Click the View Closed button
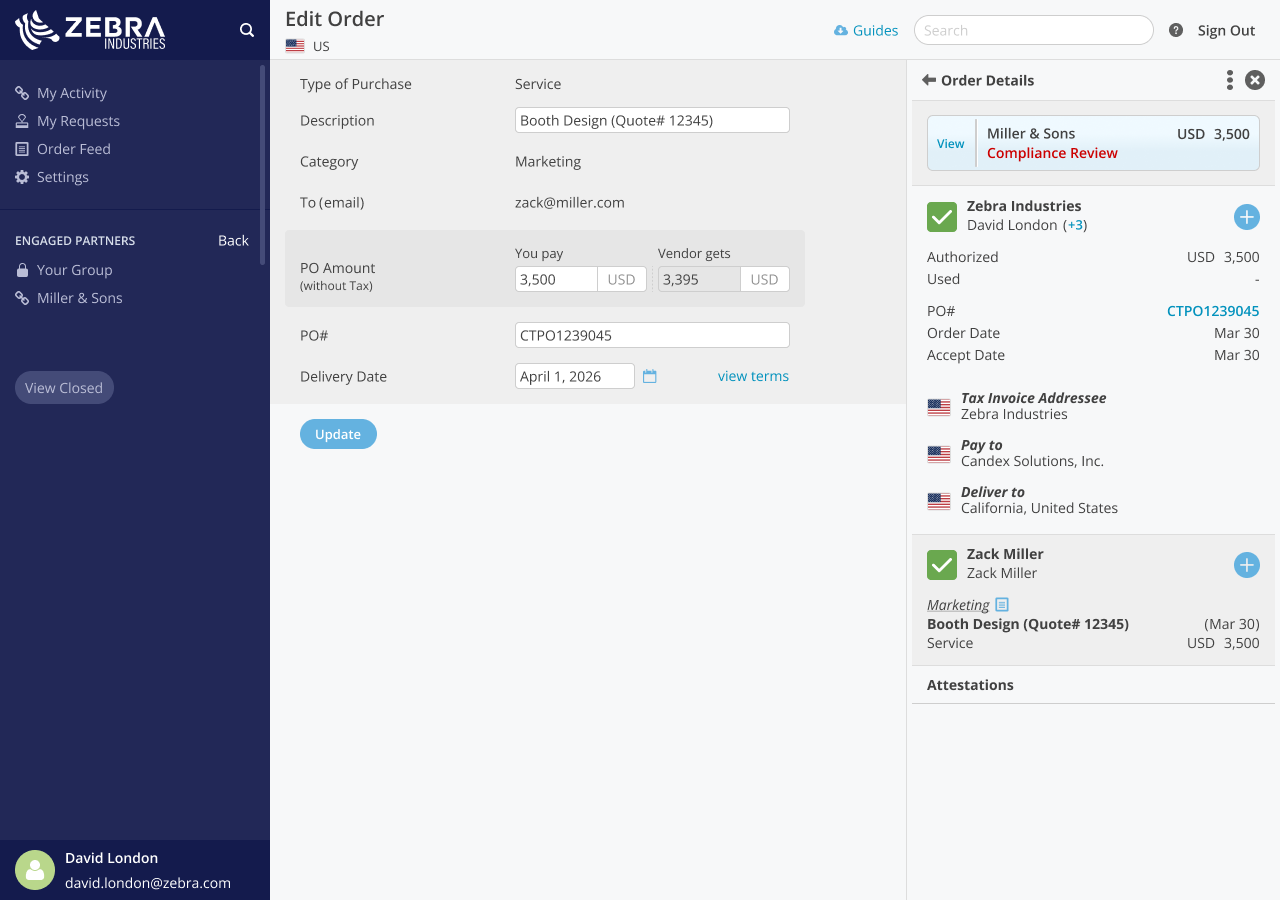 (64, 388)
